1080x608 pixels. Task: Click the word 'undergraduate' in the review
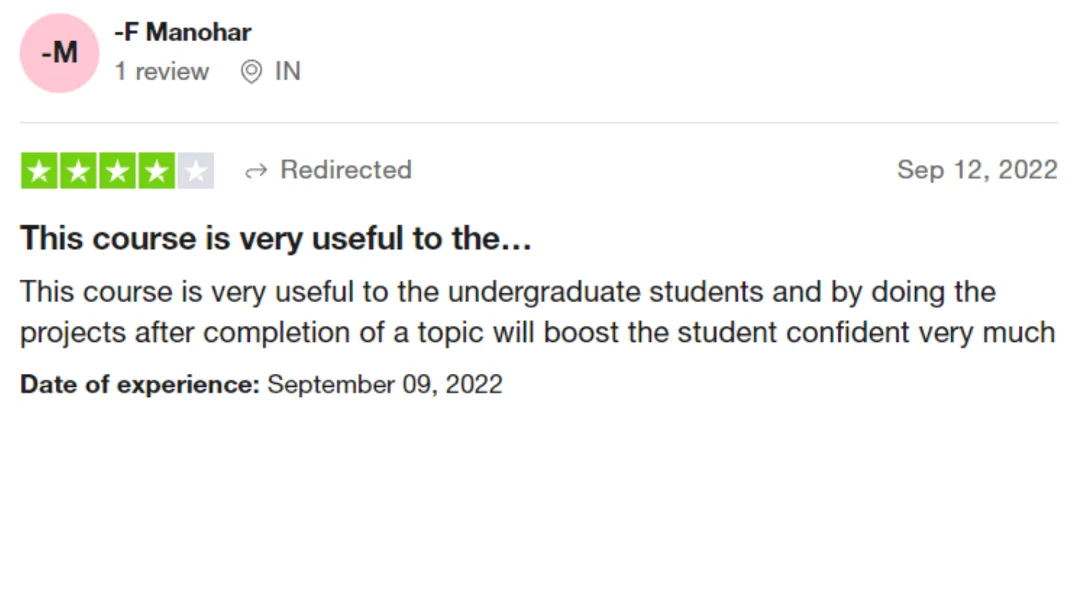click(544, 293)
